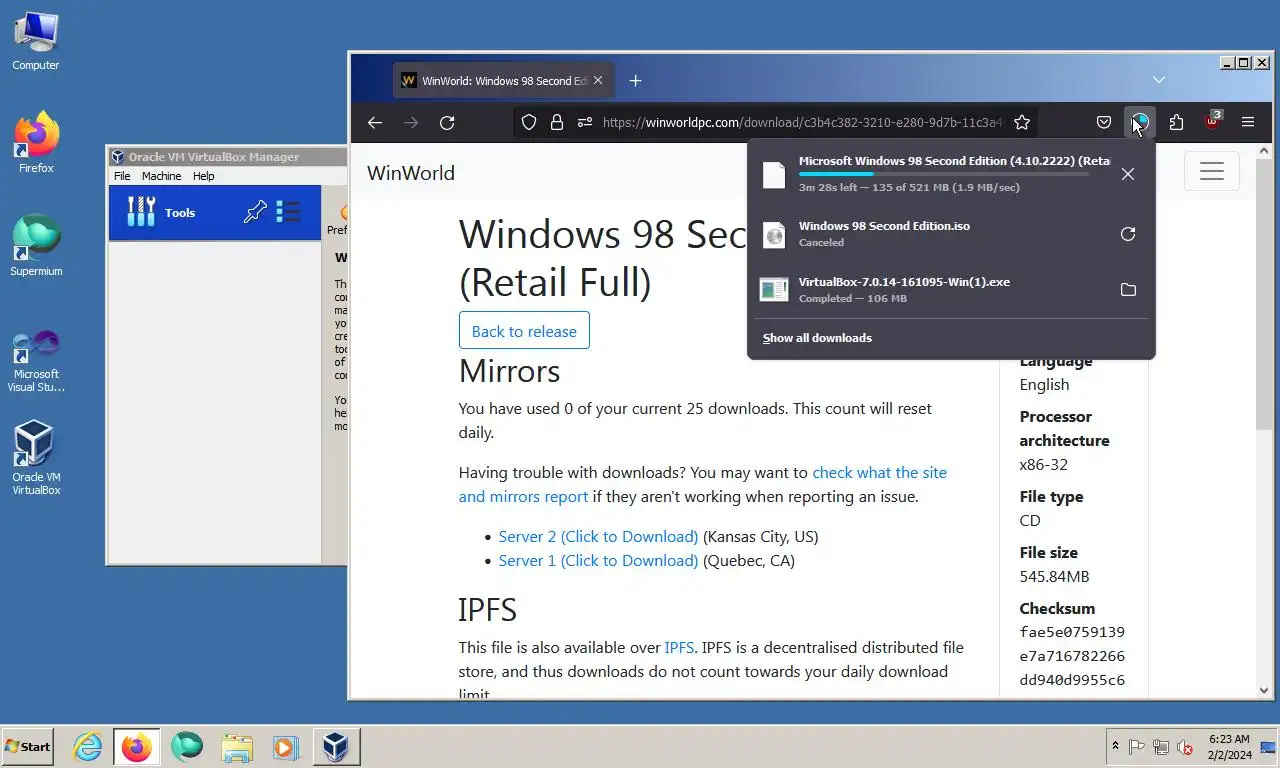Select the pin icon in VirtualBox Tools
Image resolution: width=1280 pixels, height=768 pixels.
coord(255,212)
